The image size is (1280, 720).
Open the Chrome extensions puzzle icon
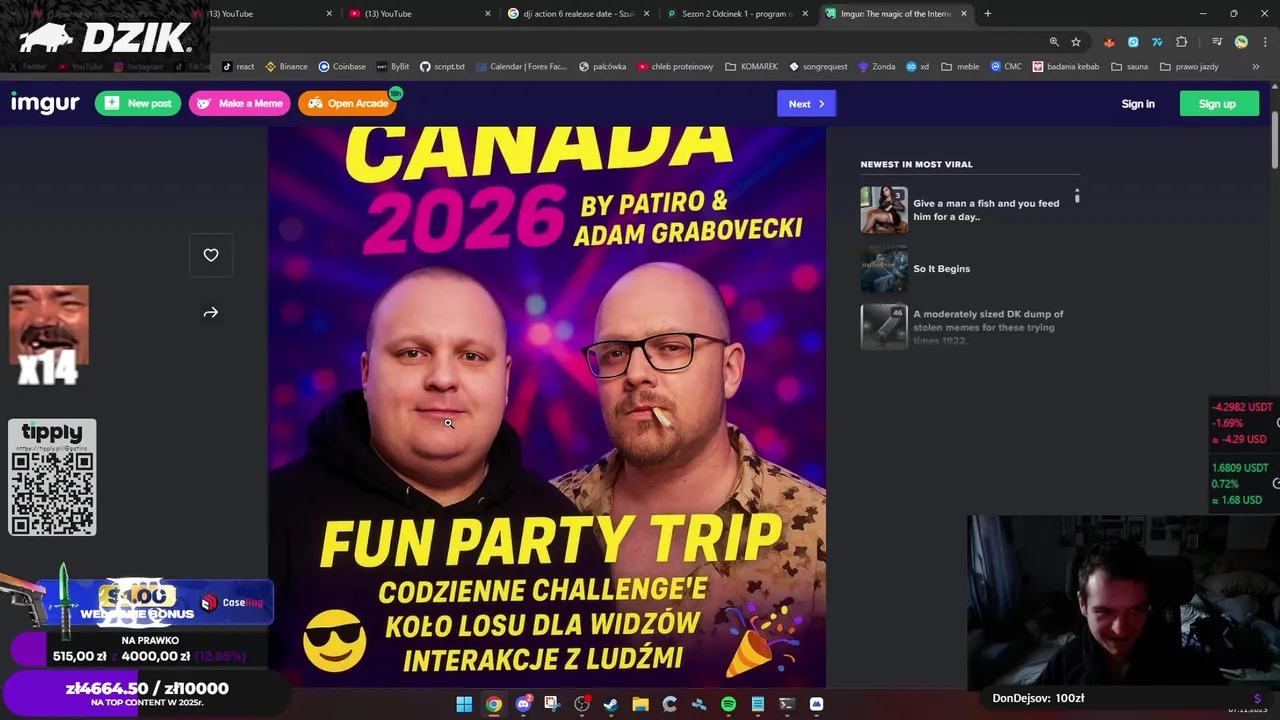tap(1182, 42)
